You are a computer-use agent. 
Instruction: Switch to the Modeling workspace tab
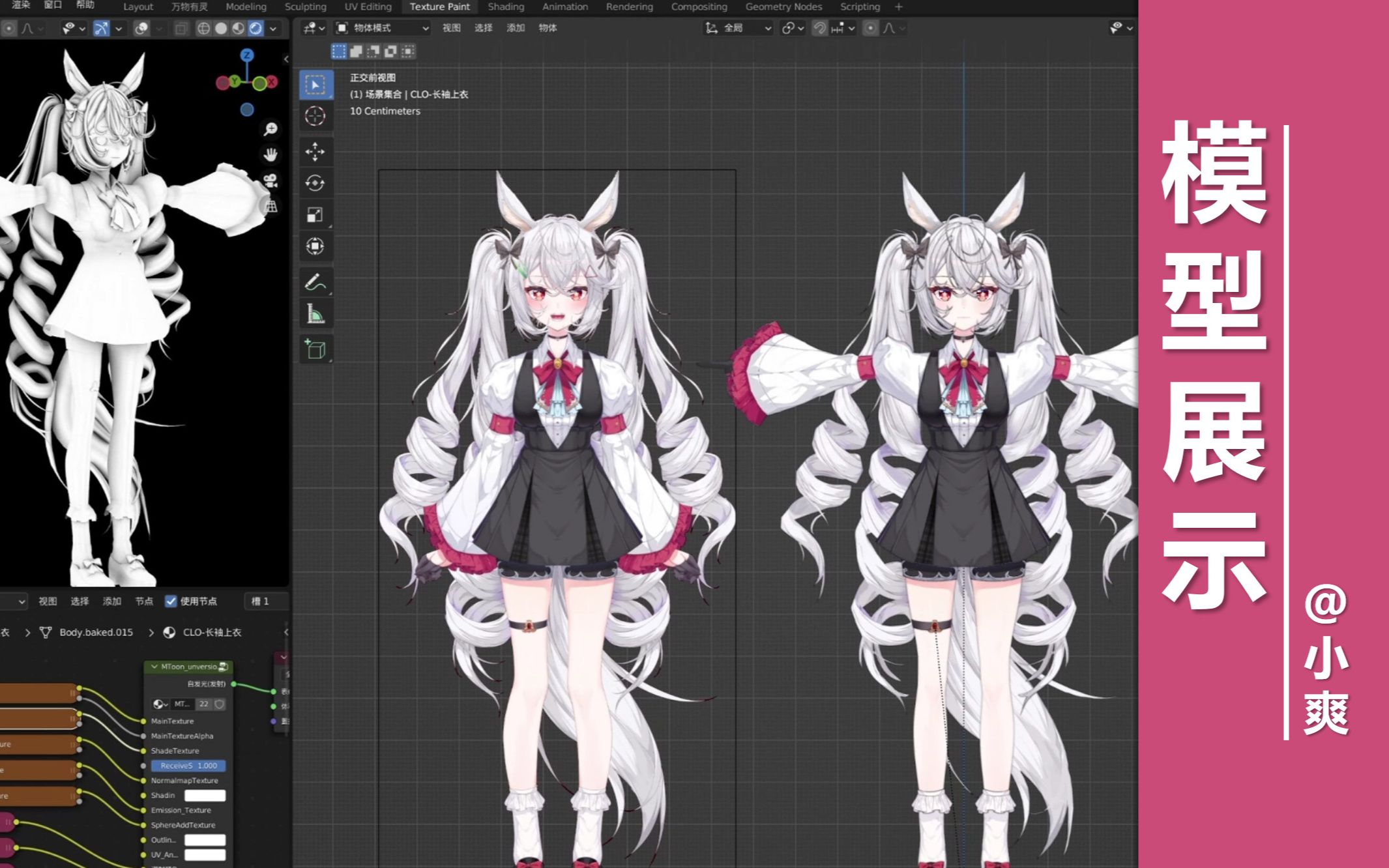click(246, 7)
